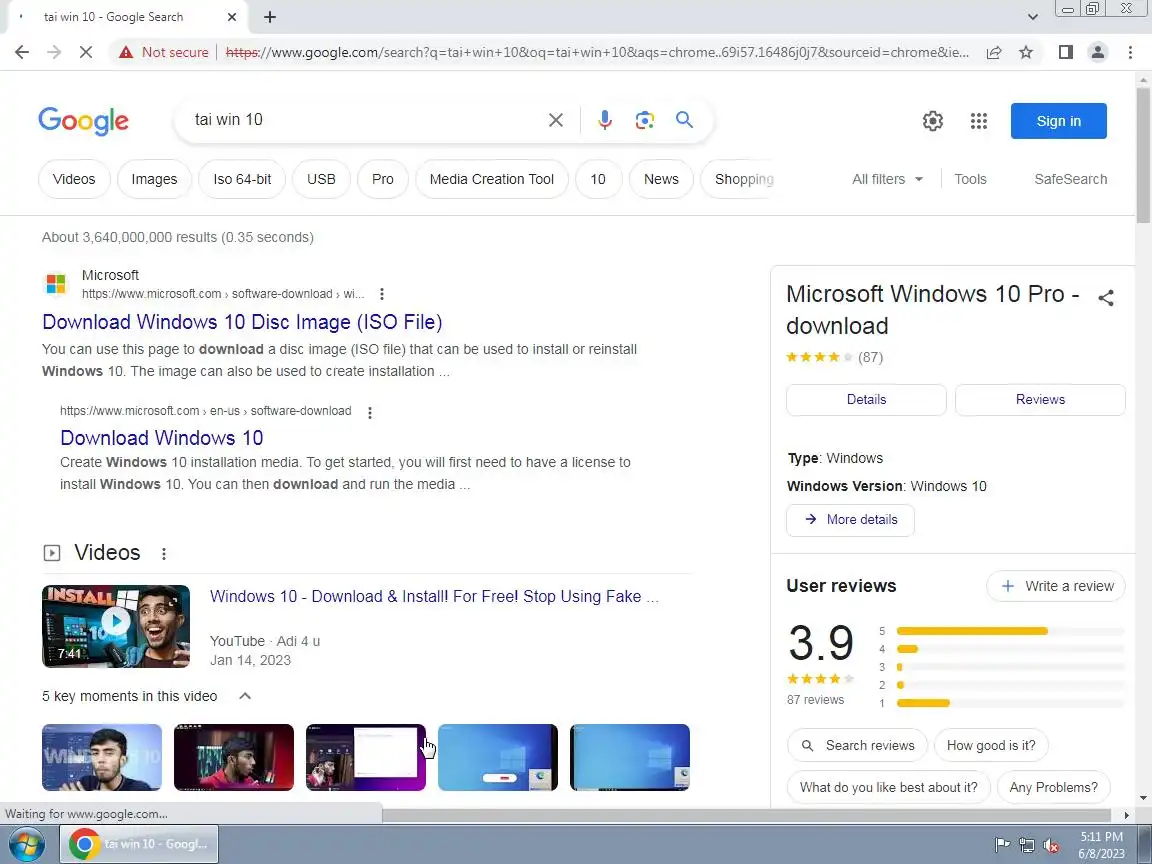
Task: Filter results by Videos
Action: point(74,179)
